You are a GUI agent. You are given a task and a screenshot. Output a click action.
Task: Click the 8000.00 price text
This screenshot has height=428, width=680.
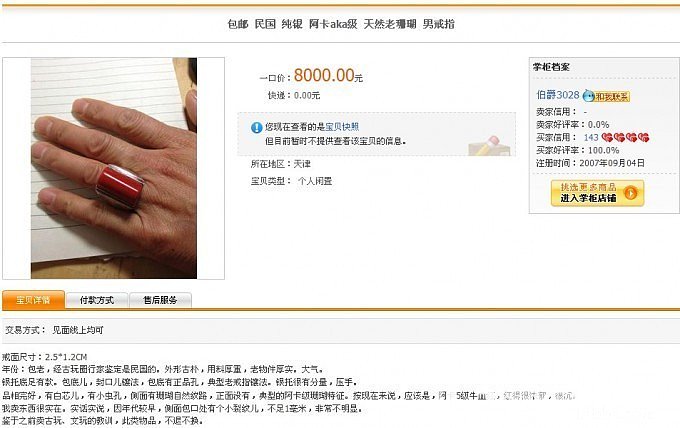pyautogui.click(x=324, y=75)
